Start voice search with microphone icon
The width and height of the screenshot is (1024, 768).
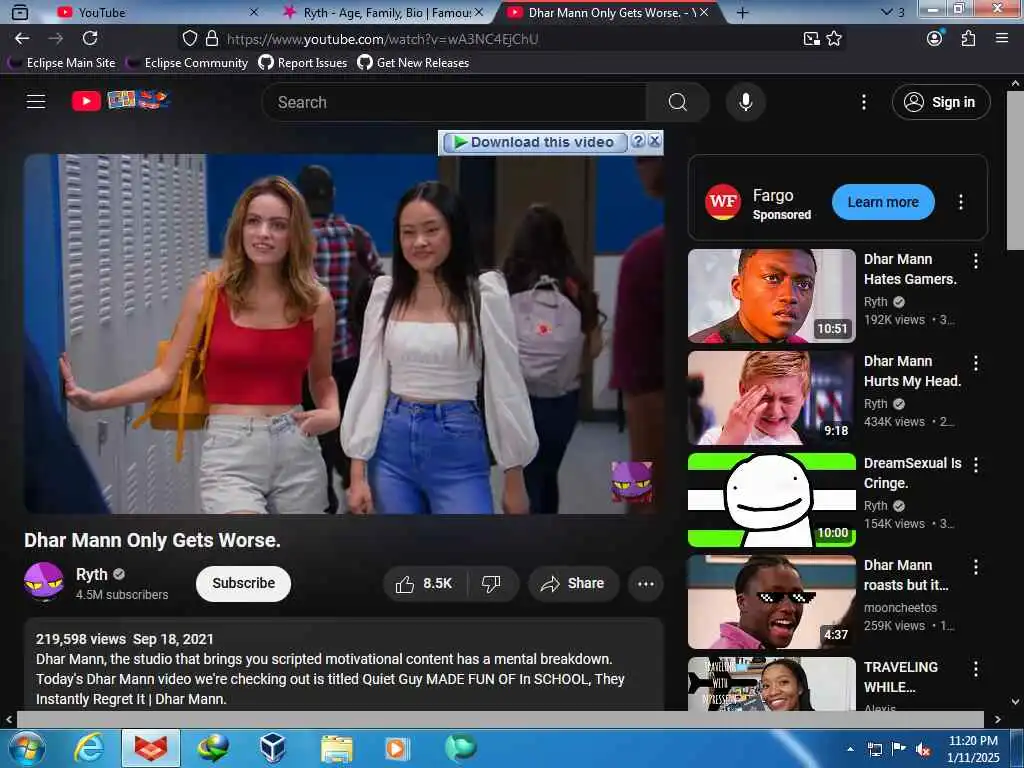tap(745, 102)
